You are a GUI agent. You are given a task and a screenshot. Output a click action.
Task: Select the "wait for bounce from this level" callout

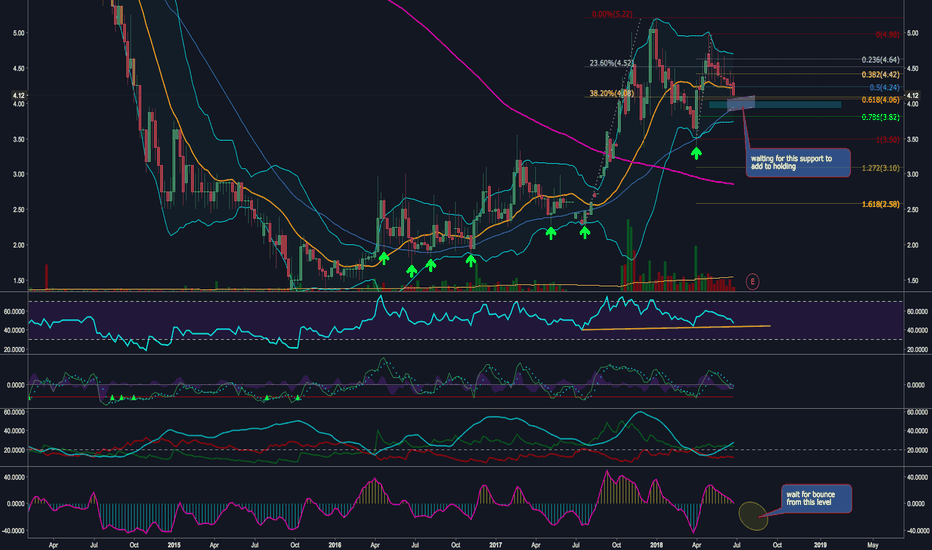tap(817, 498)
